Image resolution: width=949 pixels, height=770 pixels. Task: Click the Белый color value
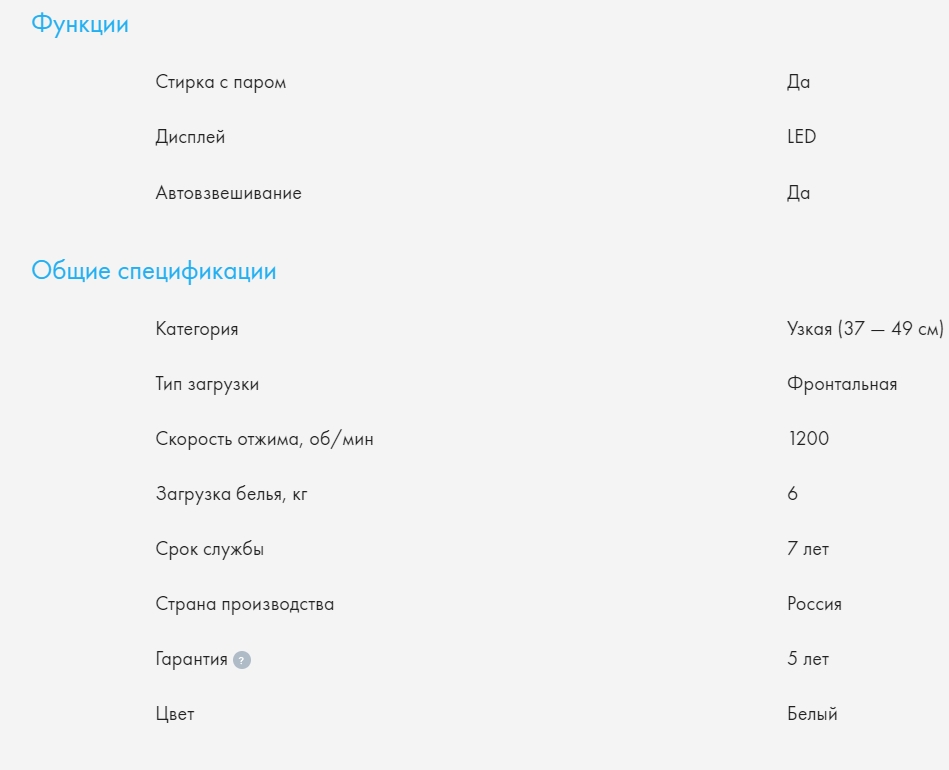[x=812, y=714]
